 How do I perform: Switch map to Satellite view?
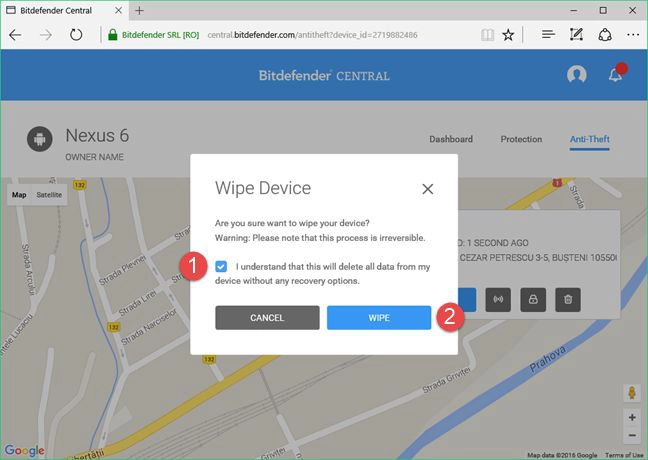[x=49, y=195]
